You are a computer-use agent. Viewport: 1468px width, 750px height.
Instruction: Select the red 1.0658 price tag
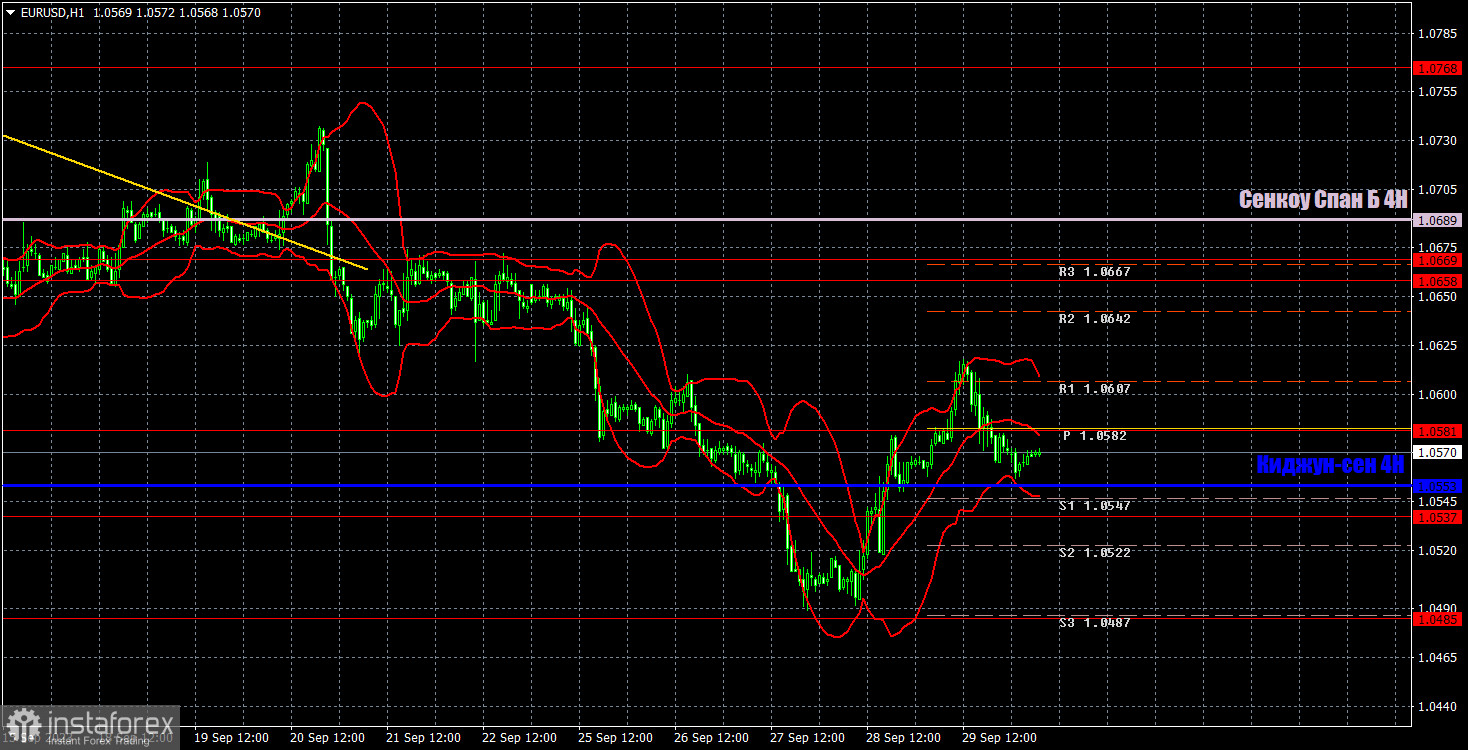[1438, 281]
